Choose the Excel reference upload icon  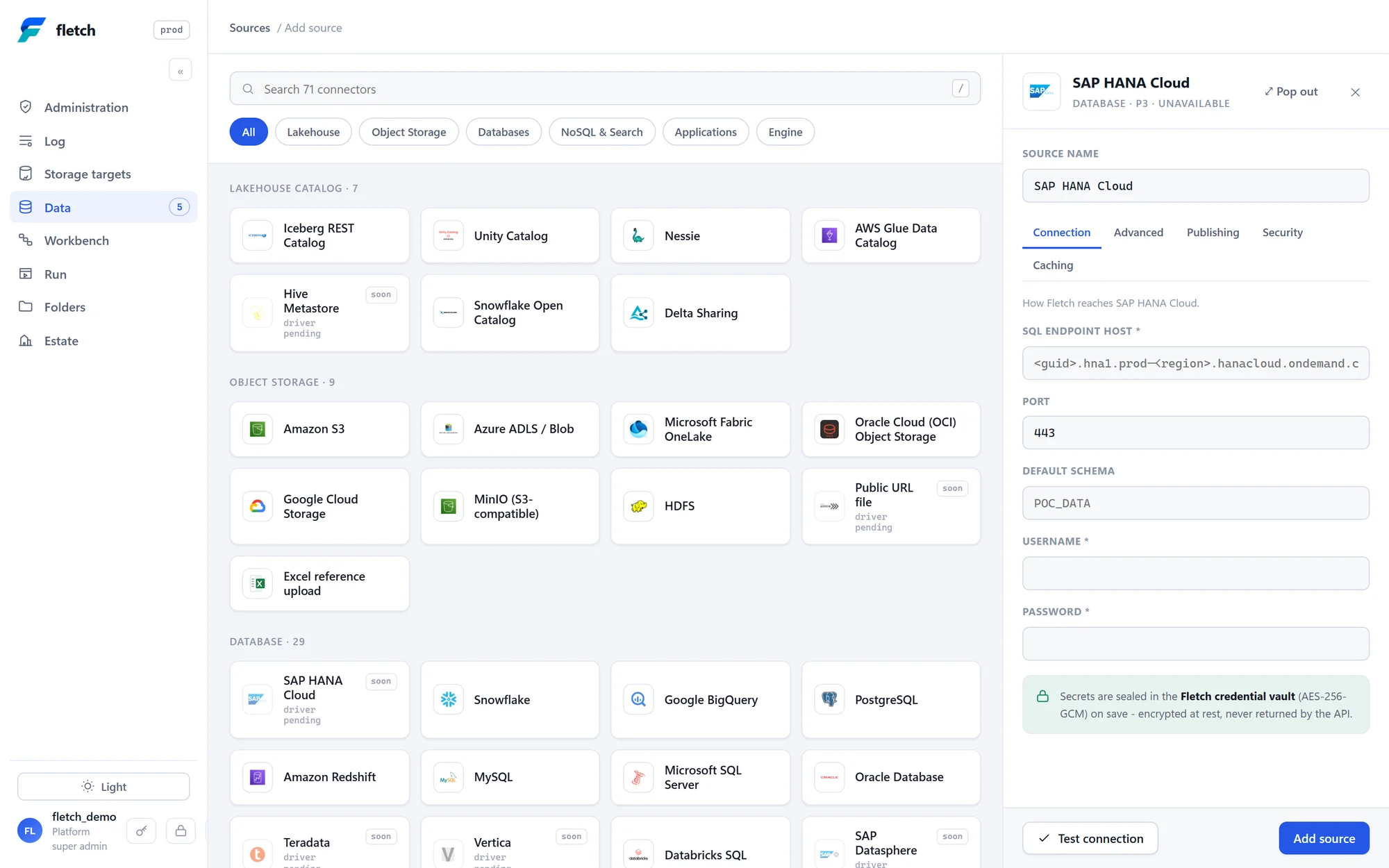[258, 583]
